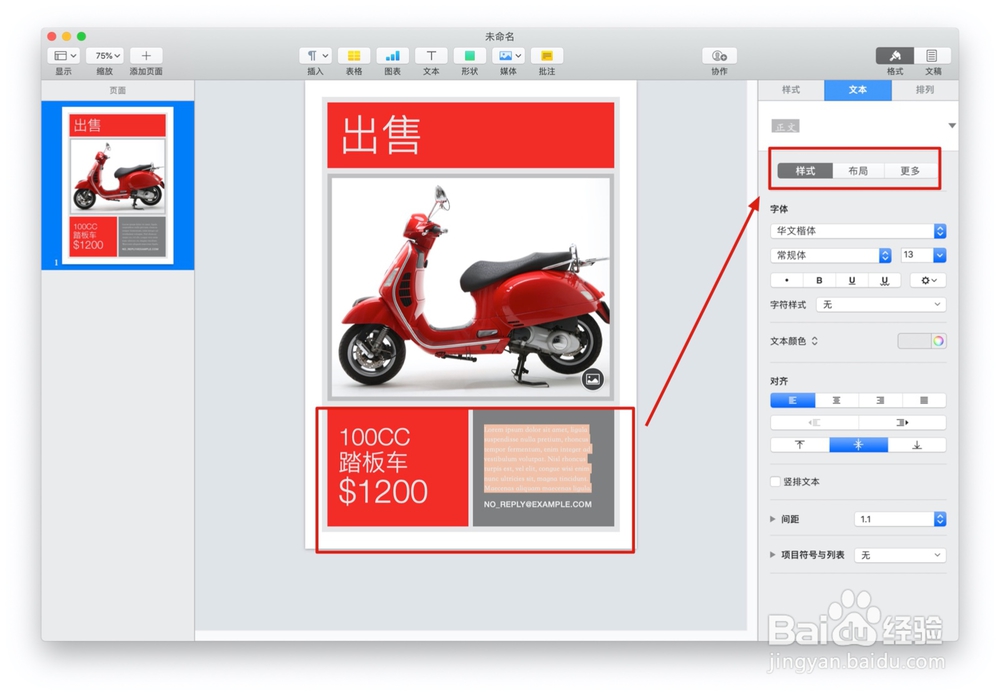The image size is (1000, 696).
Task: Insert a chart with the 图表 icon
Action: (392, 56)
